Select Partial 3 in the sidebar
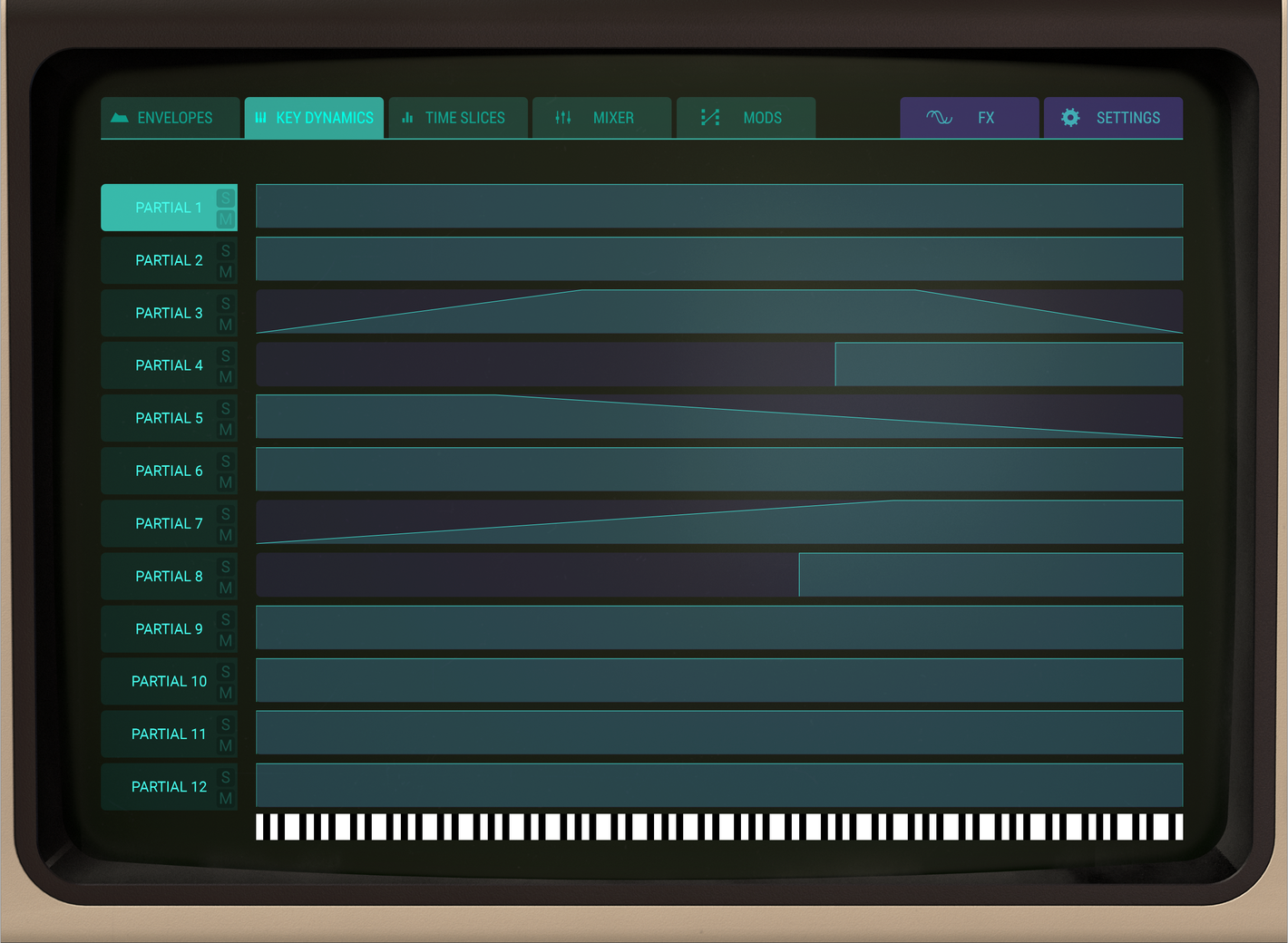Viewport: 1288px width, 943px height. (x=168, y=313)
